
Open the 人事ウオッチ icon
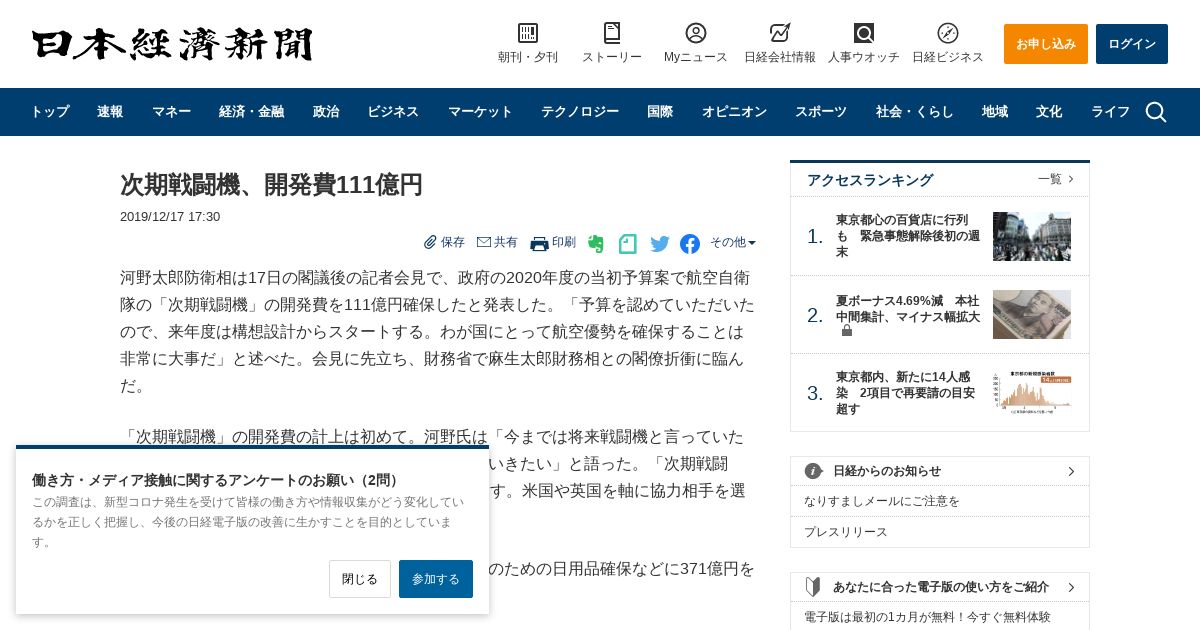[x=864, y=33]
